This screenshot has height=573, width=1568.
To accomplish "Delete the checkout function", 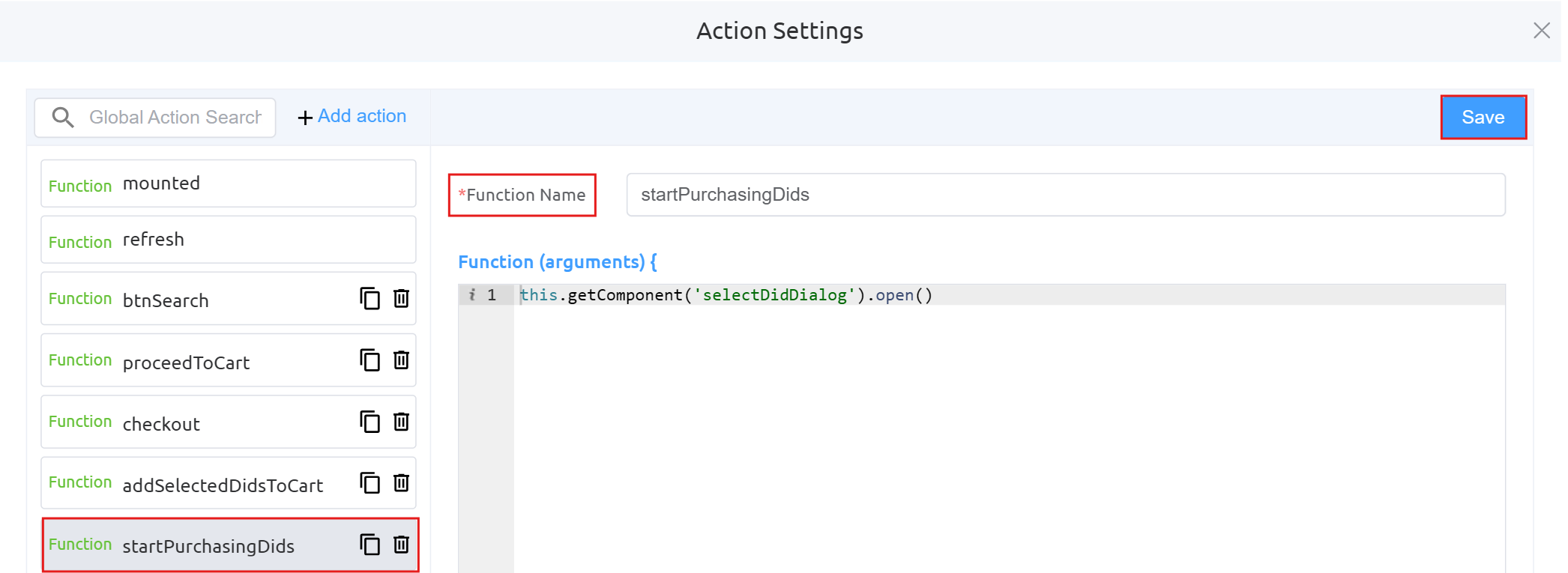I will tap(402, 422).
